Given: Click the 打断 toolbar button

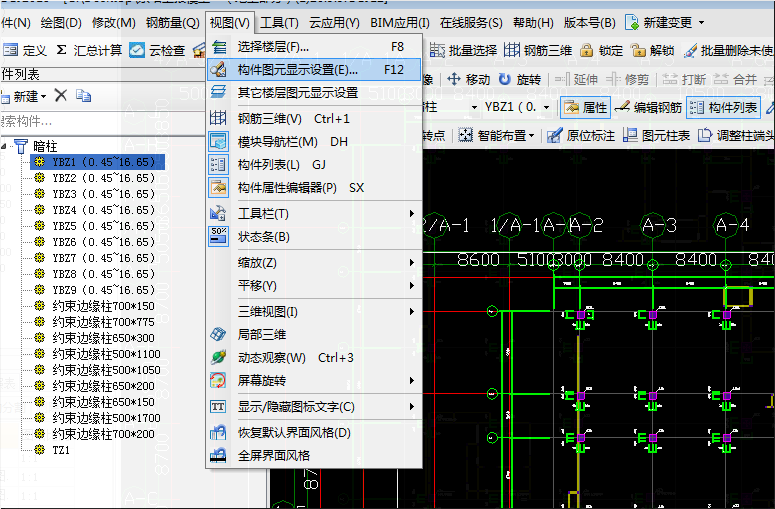Looking at the screenshot, I should pos(684,79).
